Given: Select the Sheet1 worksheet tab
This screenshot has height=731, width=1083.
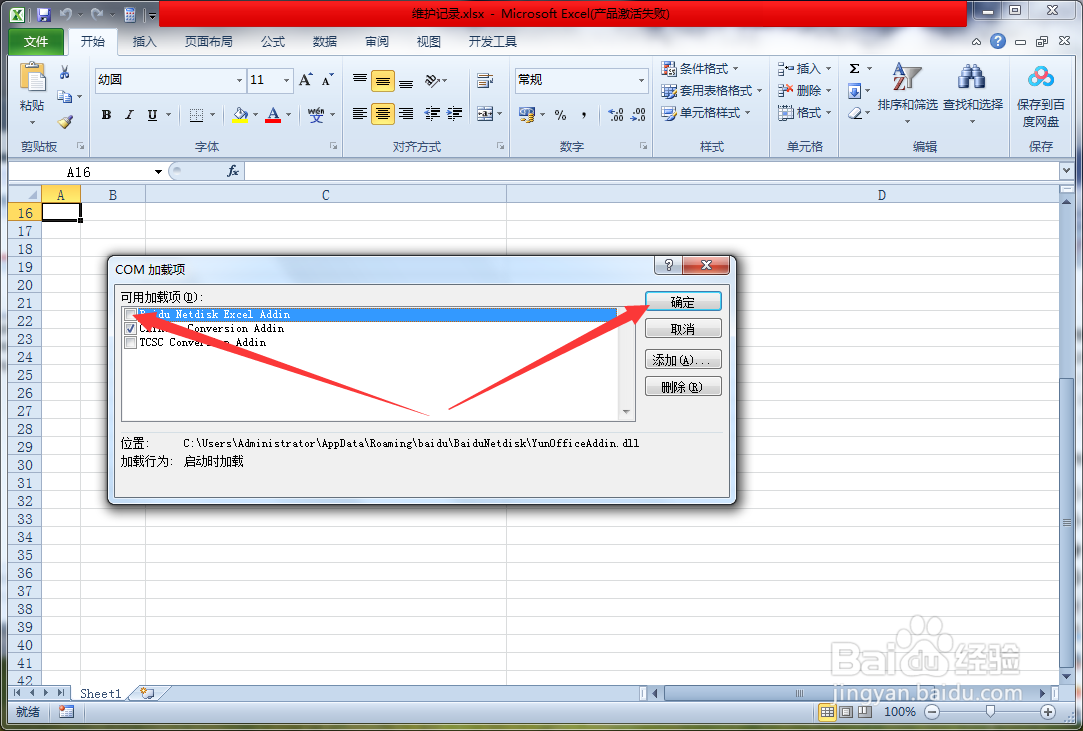Looking at the screenshot, I should pos(101,693).
